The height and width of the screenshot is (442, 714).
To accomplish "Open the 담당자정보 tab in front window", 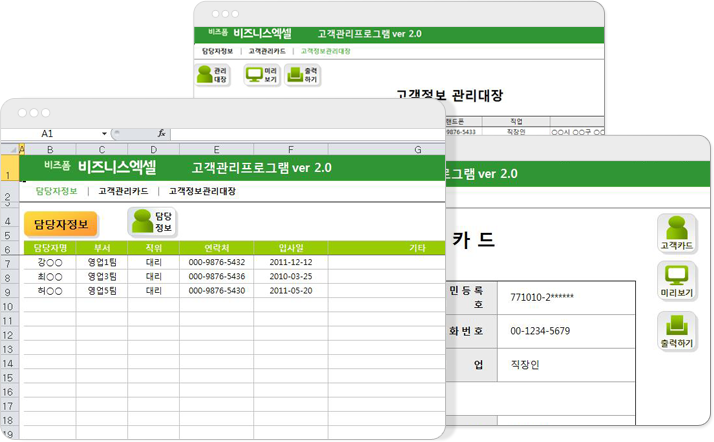I will coord(56,191).
